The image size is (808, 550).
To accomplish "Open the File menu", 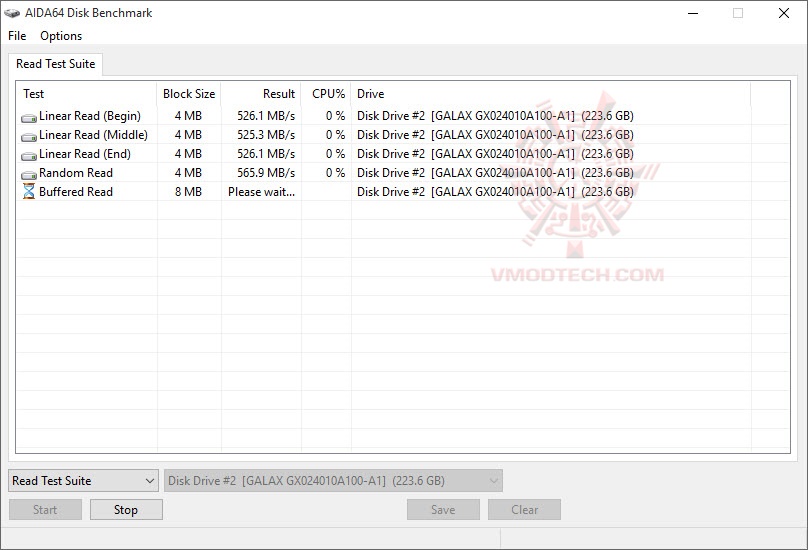I will [x=17, y=36].
